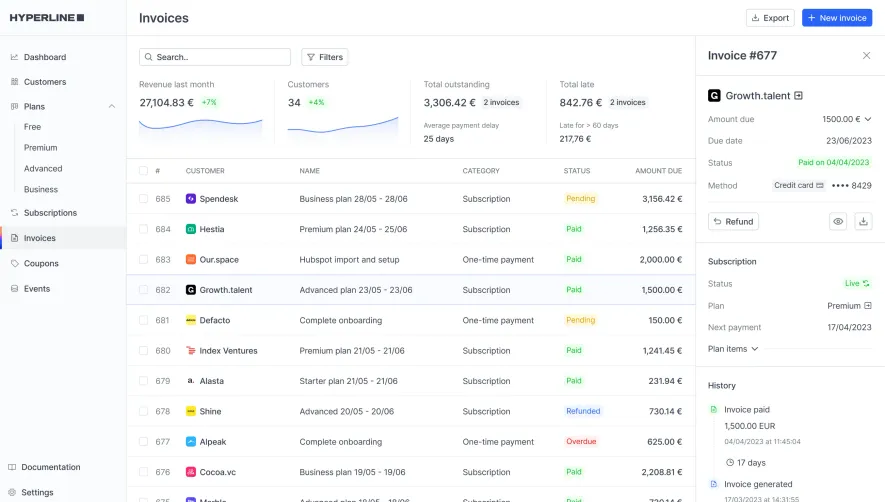Download invoice #677 with the download icon
885x502 pixels.
(x=863, y=221)
